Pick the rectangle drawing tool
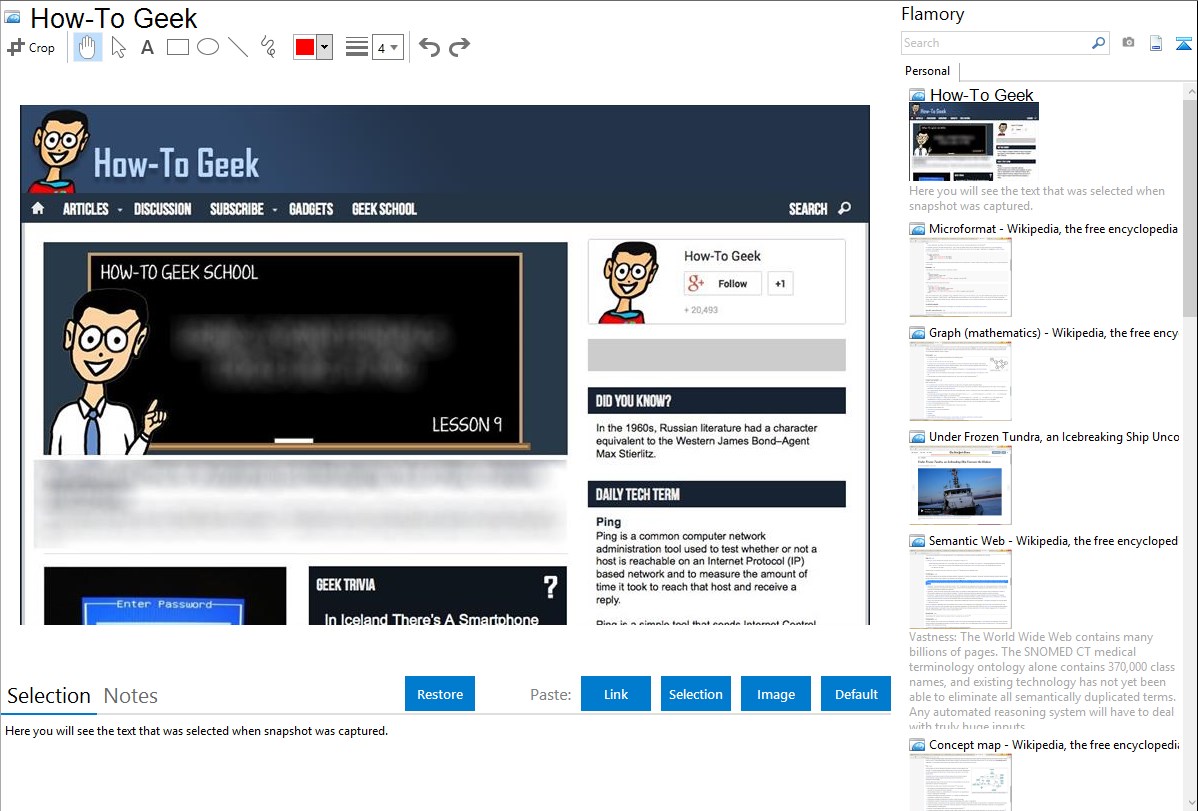 (177, 47)
